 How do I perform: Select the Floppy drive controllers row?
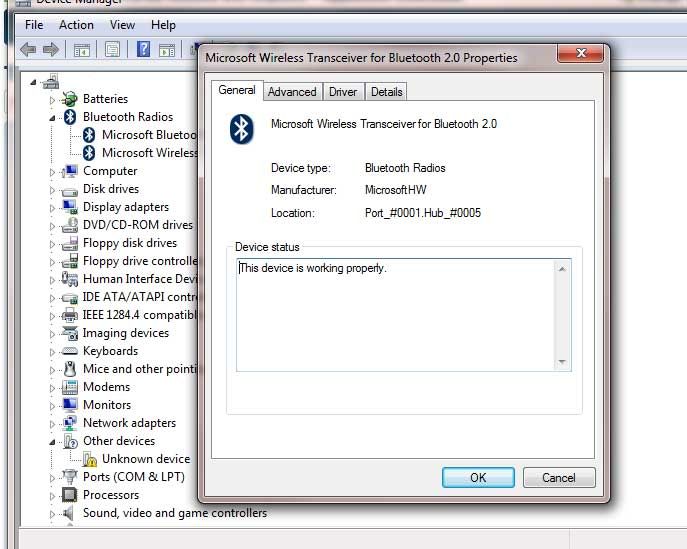pyautogui.click(x=130, y=261)
